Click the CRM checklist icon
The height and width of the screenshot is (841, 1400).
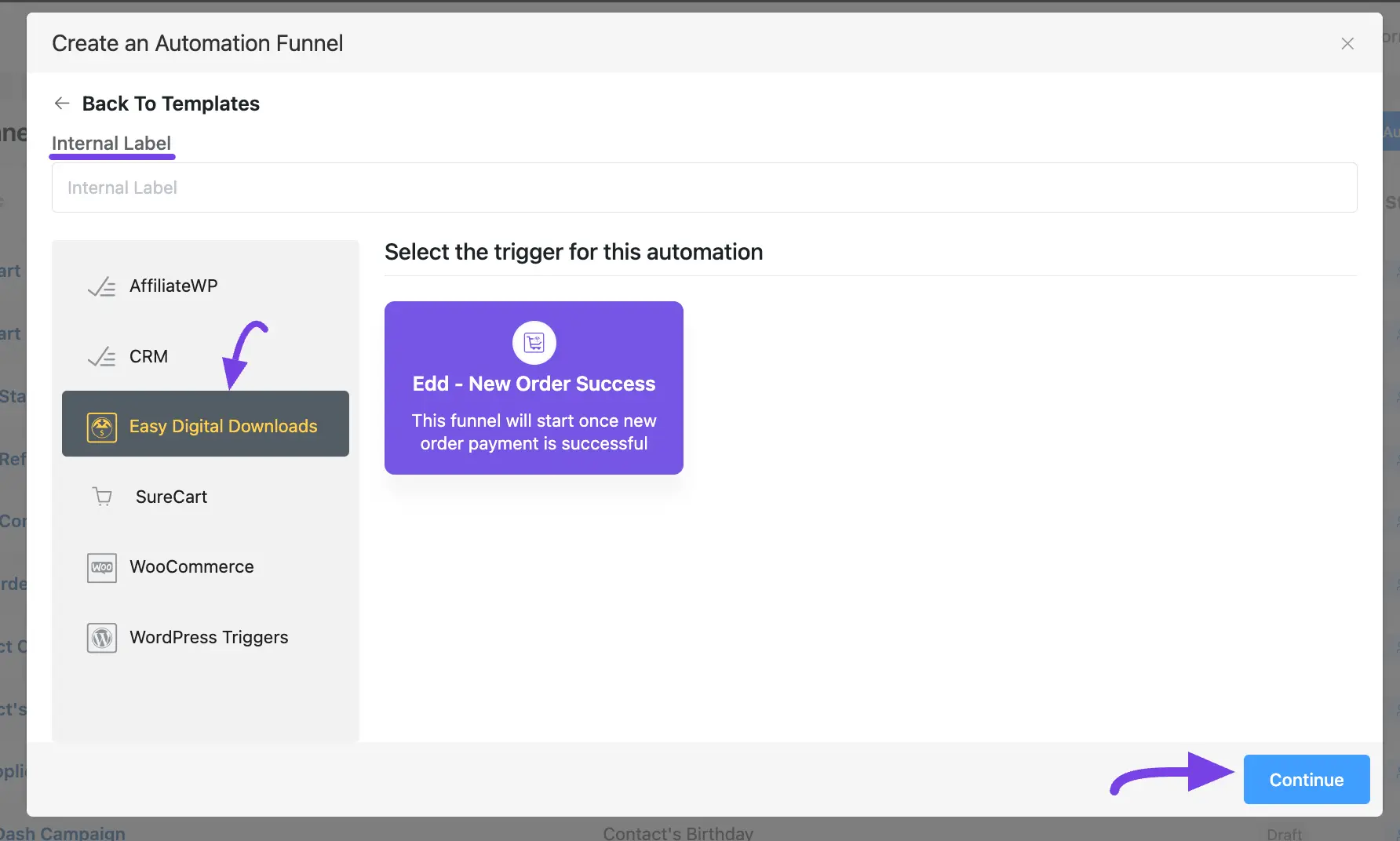(101, 357)
